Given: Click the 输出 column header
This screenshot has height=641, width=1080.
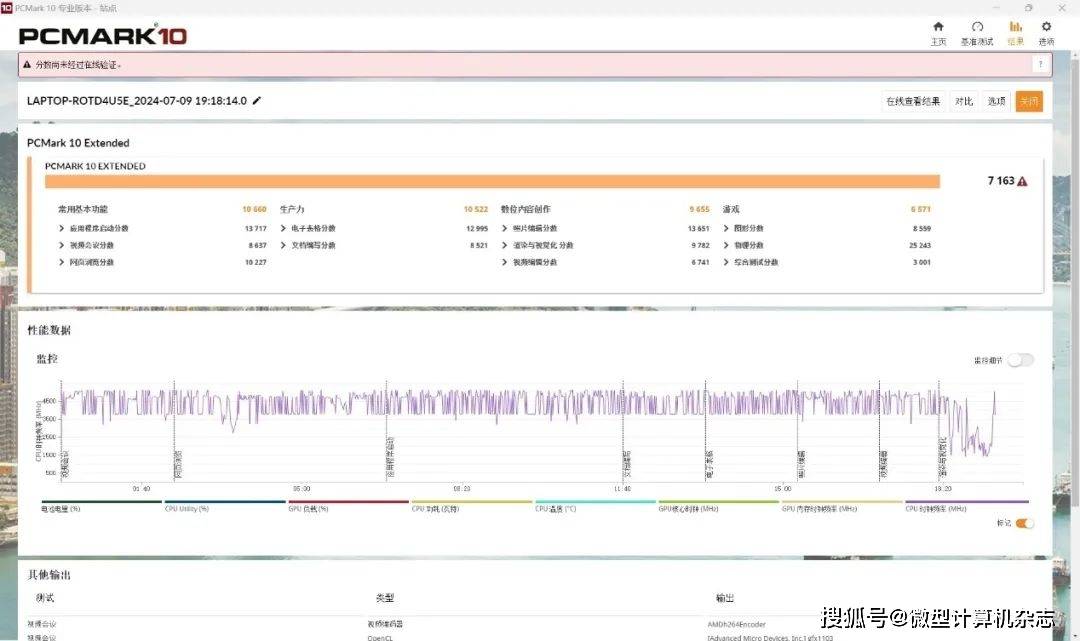Looking at the screenshot, I should click(725, 598).
